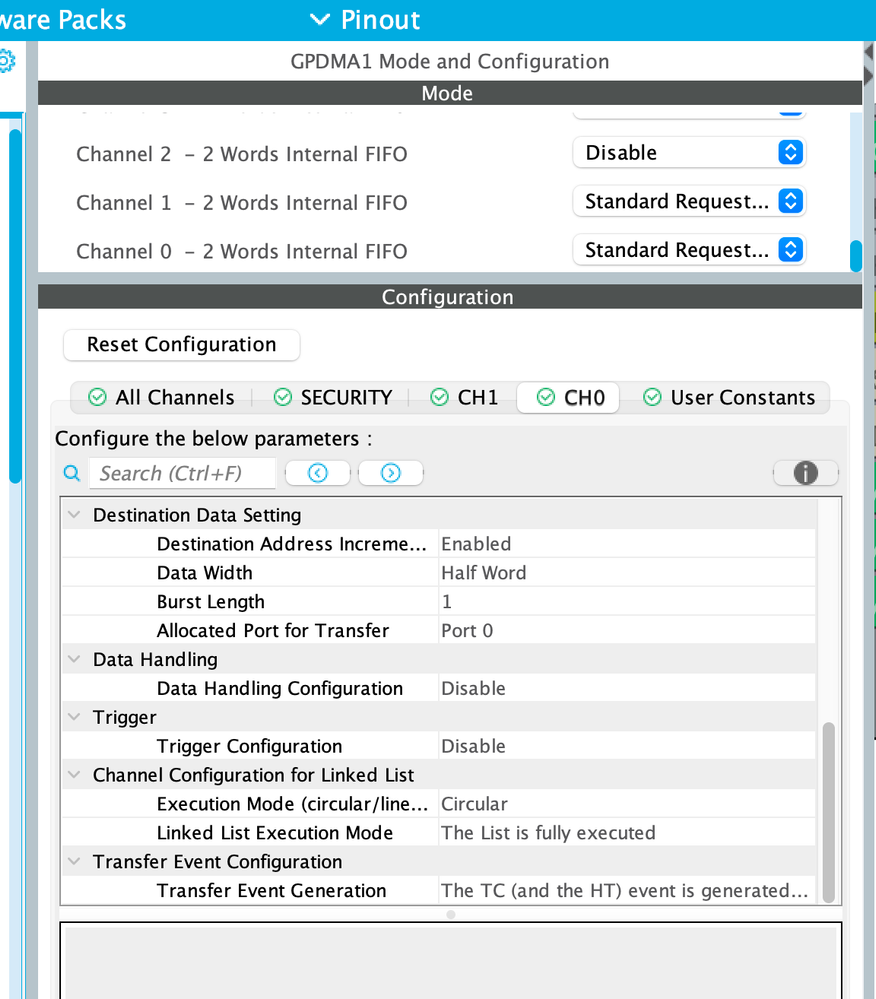Click the left sidebar blue scrollbar
The height and width of the screenshot is (999, 876).
pyautogui.click(x=15, y=306)
